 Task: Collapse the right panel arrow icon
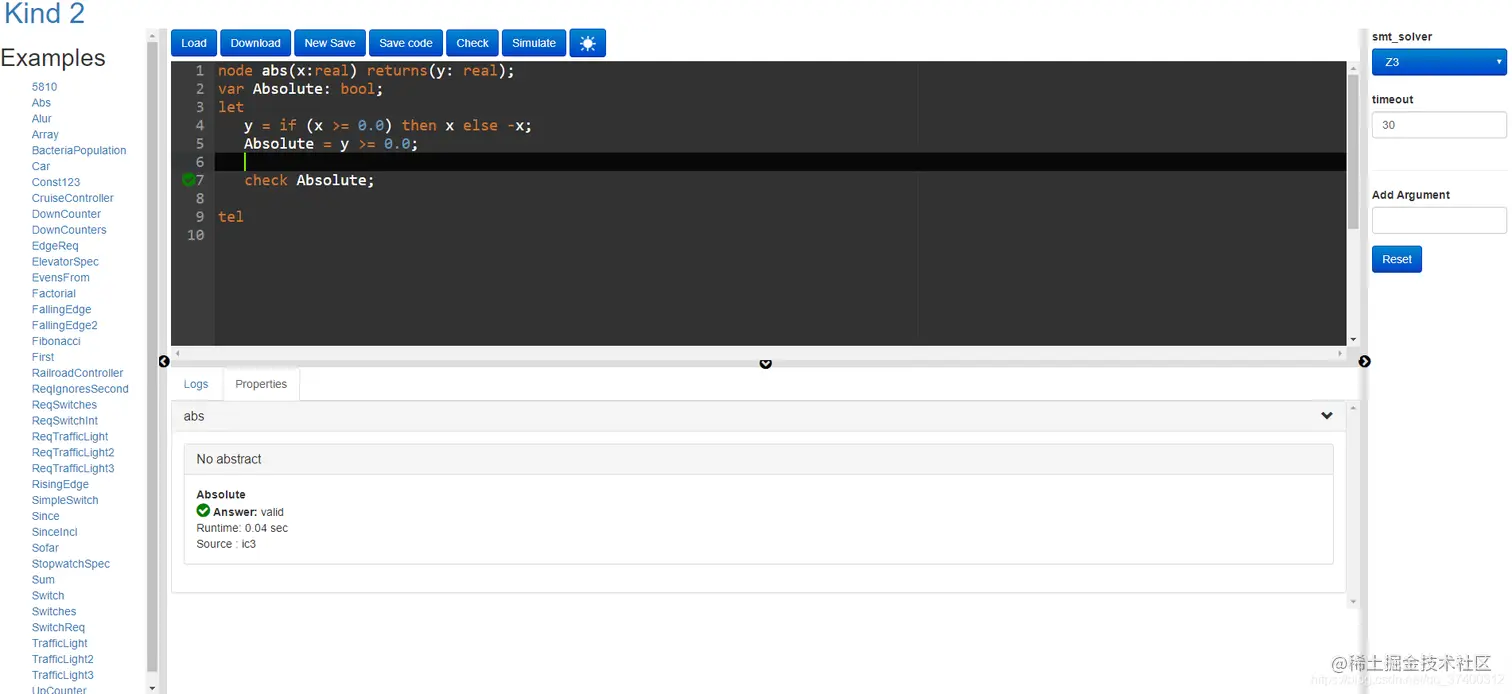[1365, 361]
